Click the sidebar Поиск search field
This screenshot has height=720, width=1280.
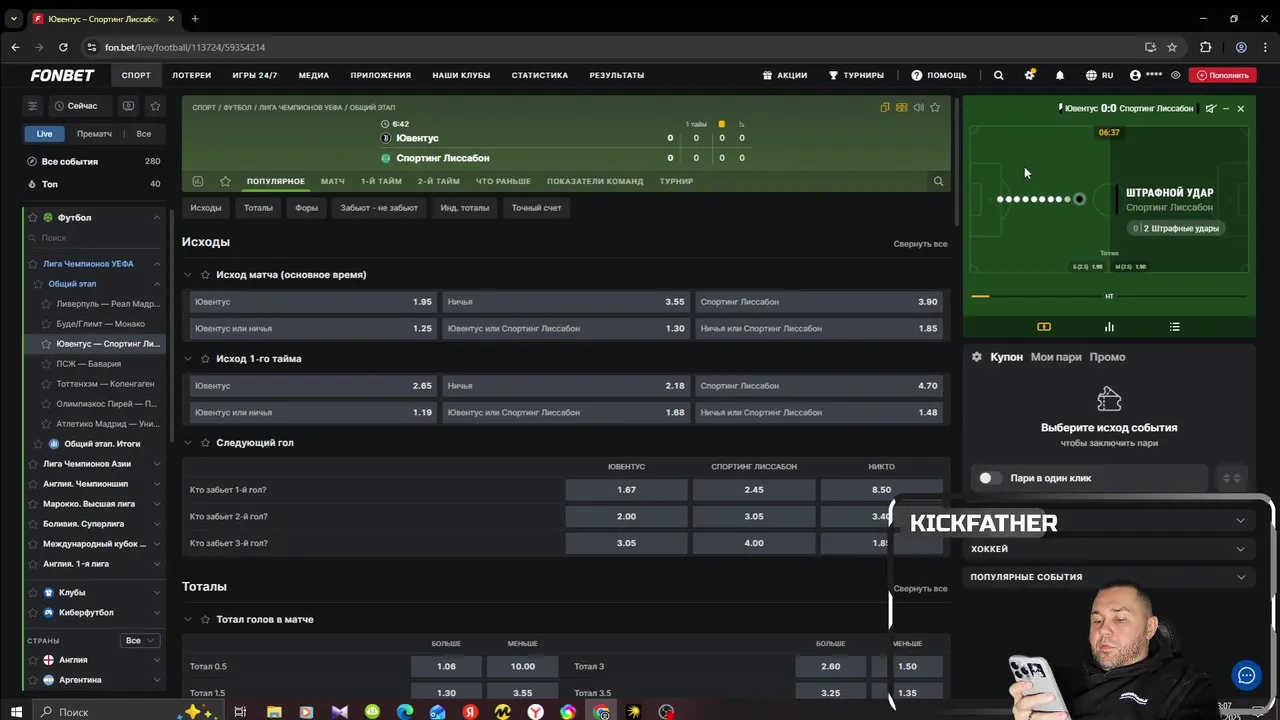(x=95, y=238)
